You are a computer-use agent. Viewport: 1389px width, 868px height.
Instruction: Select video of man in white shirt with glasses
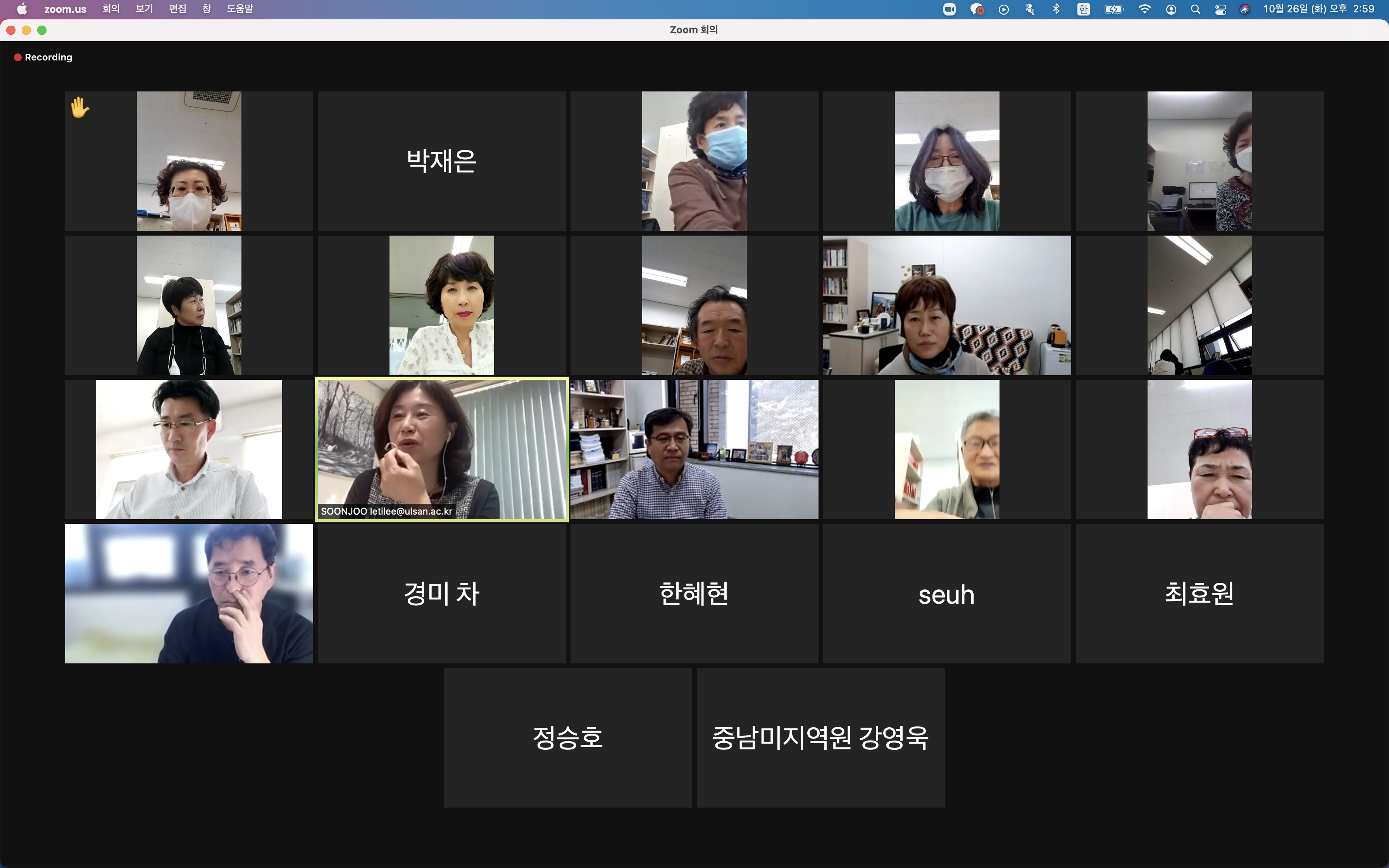(x=189, y=449)
